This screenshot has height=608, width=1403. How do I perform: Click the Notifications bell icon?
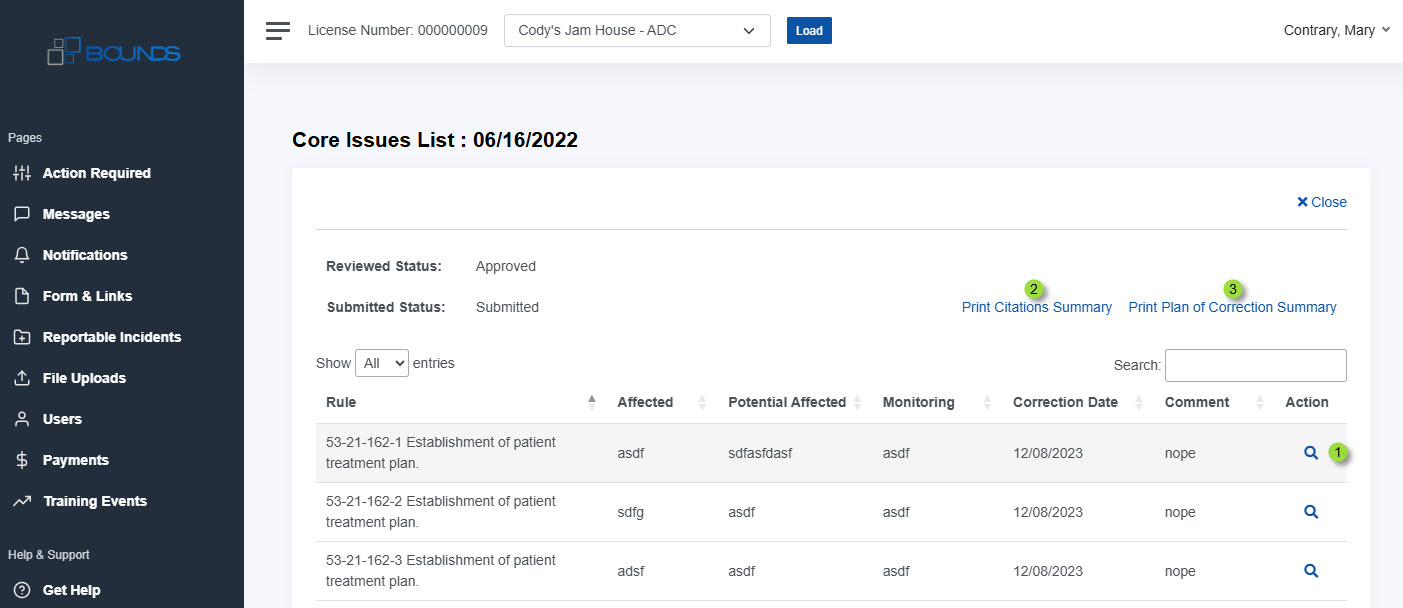click(x=22, y=255)
